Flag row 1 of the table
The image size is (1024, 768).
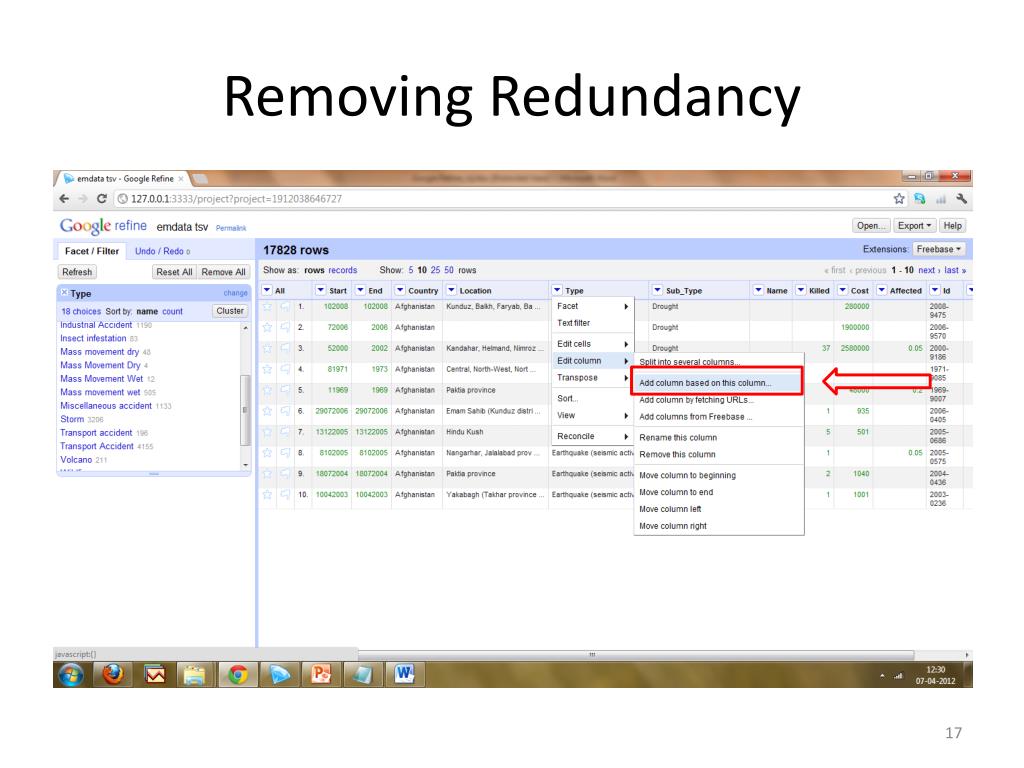click(x=285, y=306)
